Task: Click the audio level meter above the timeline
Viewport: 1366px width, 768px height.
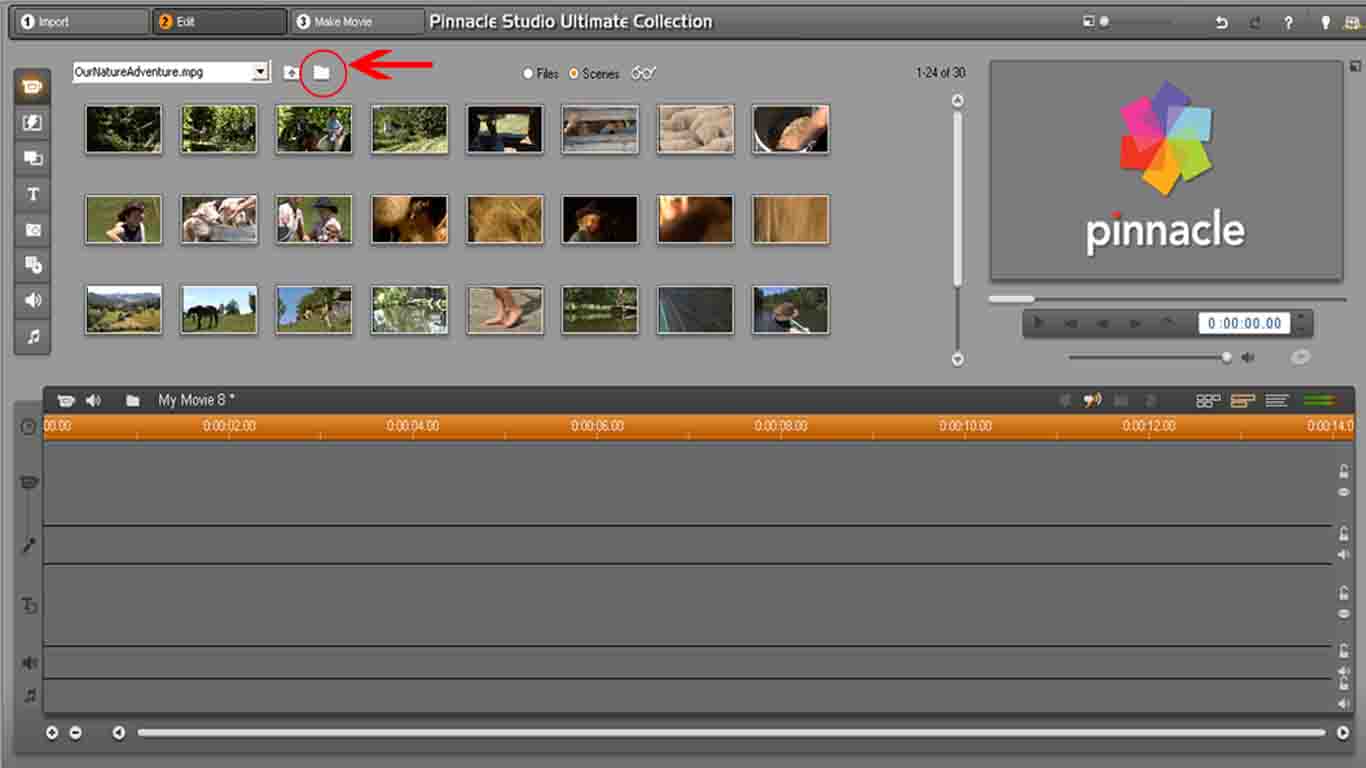Action: [1319, 401]
